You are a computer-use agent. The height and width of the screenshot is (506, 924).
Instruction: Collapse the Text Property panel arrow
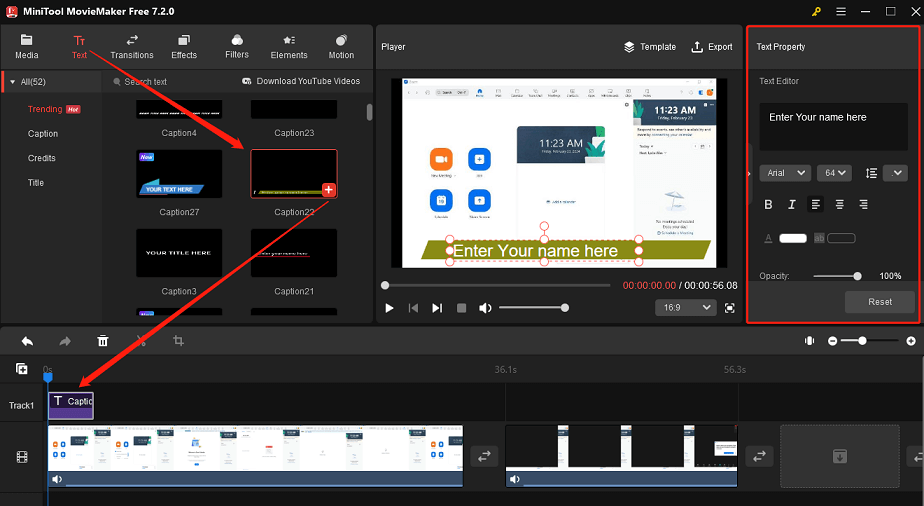pyautogui.click(x=749, y=174)
